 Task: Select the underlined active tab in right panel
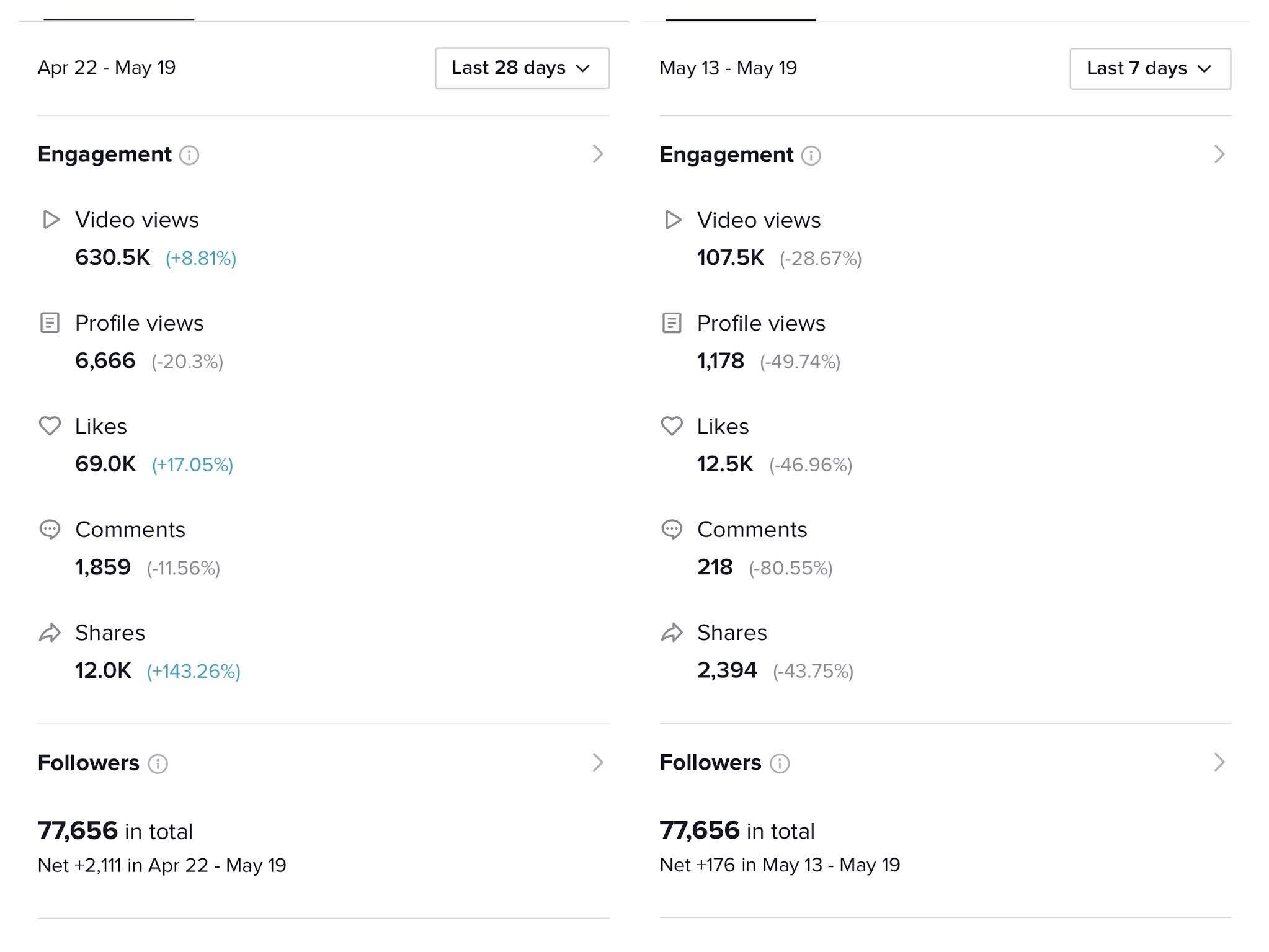tap(741, 12)
